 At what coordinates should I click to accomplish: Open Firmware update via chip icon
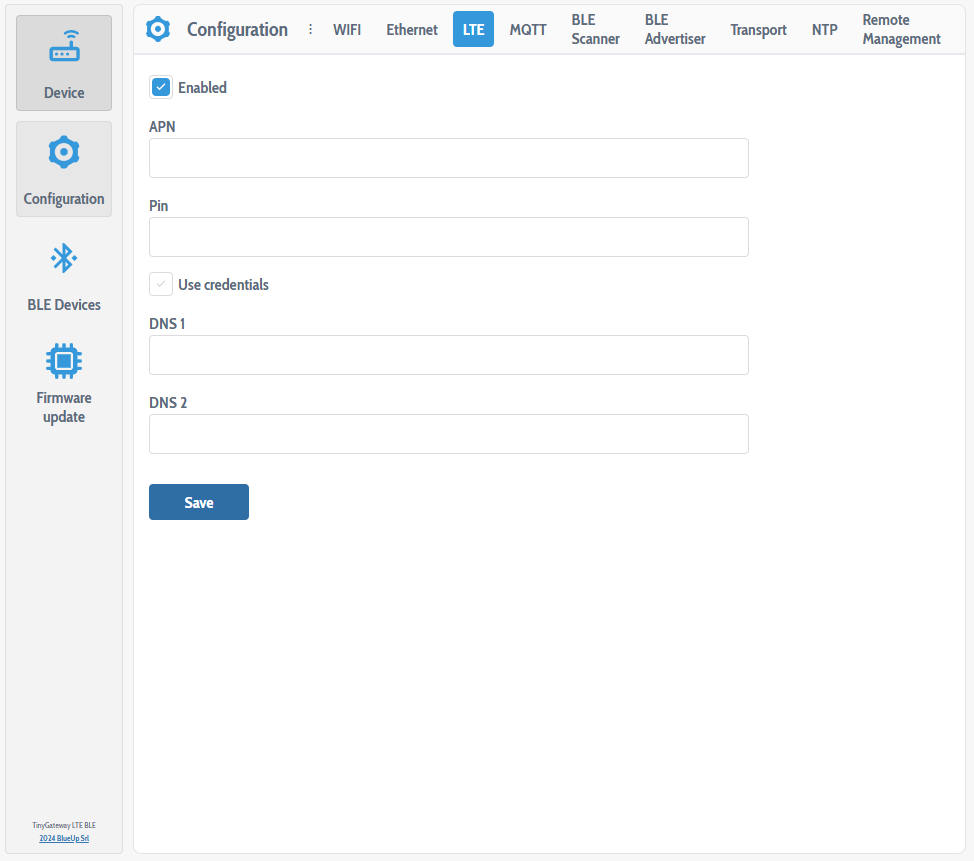tap(64, 360)
